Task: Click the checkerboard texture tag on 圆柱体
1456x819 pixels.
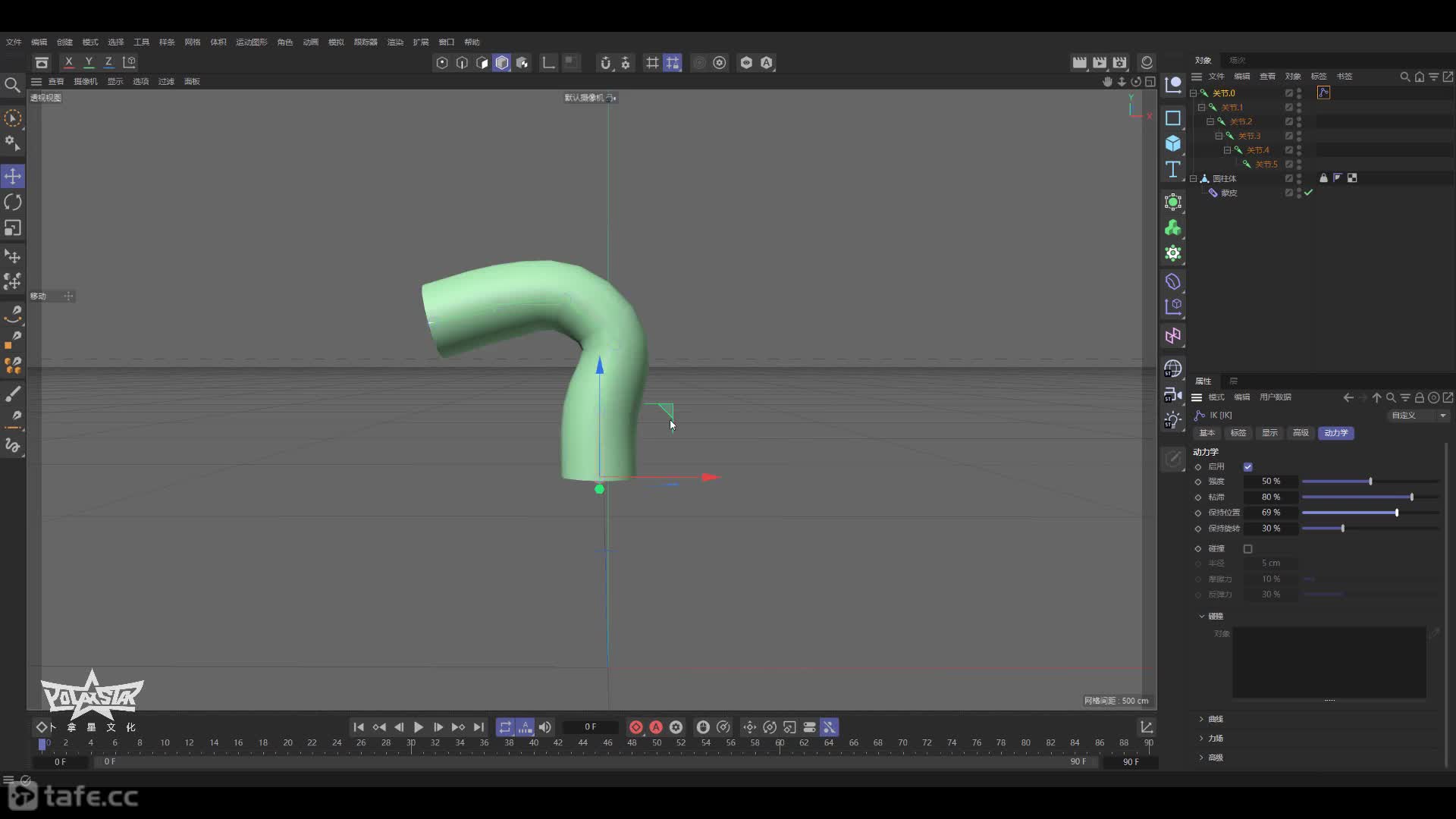Action: click(x=1352, y=178)
